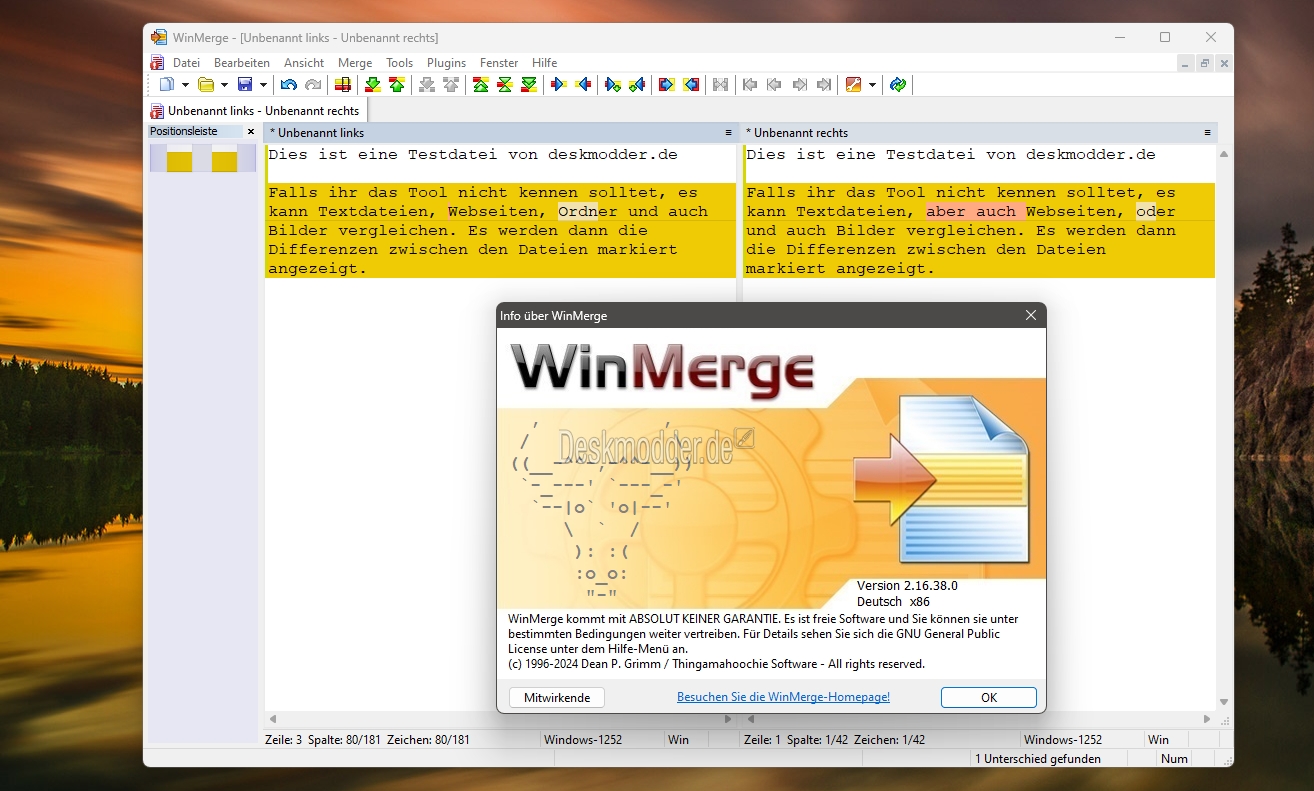Open the New document dropdown arrow
This screenshot has width=1314, height=791.
coord(185,85)
